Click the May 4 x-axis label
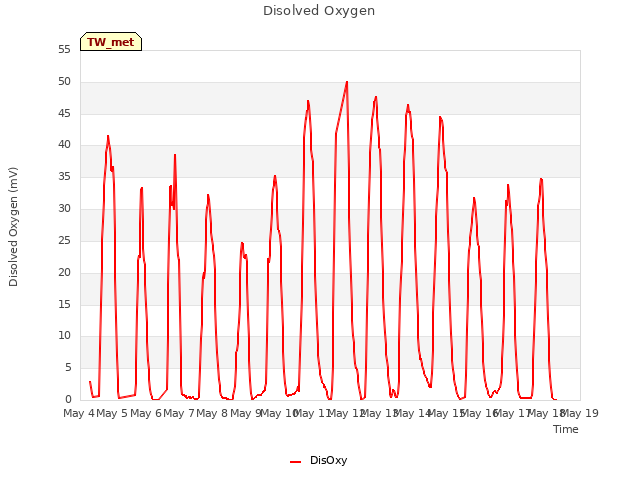Viewport: 640px width, 480px height. coord(78,413)
